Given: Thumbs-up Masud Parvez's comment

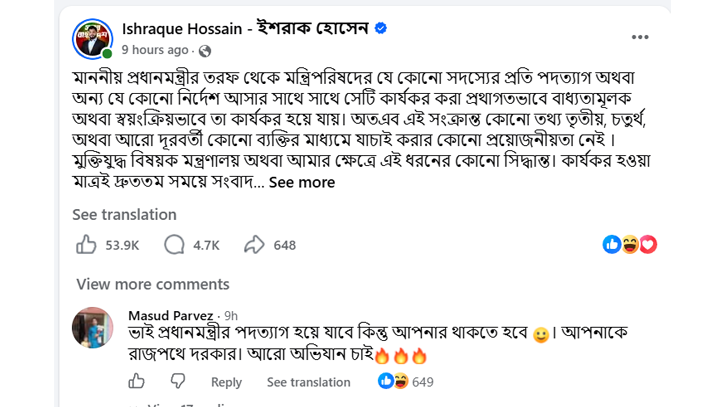Looking at the screenshot, I should coord(136,382).
